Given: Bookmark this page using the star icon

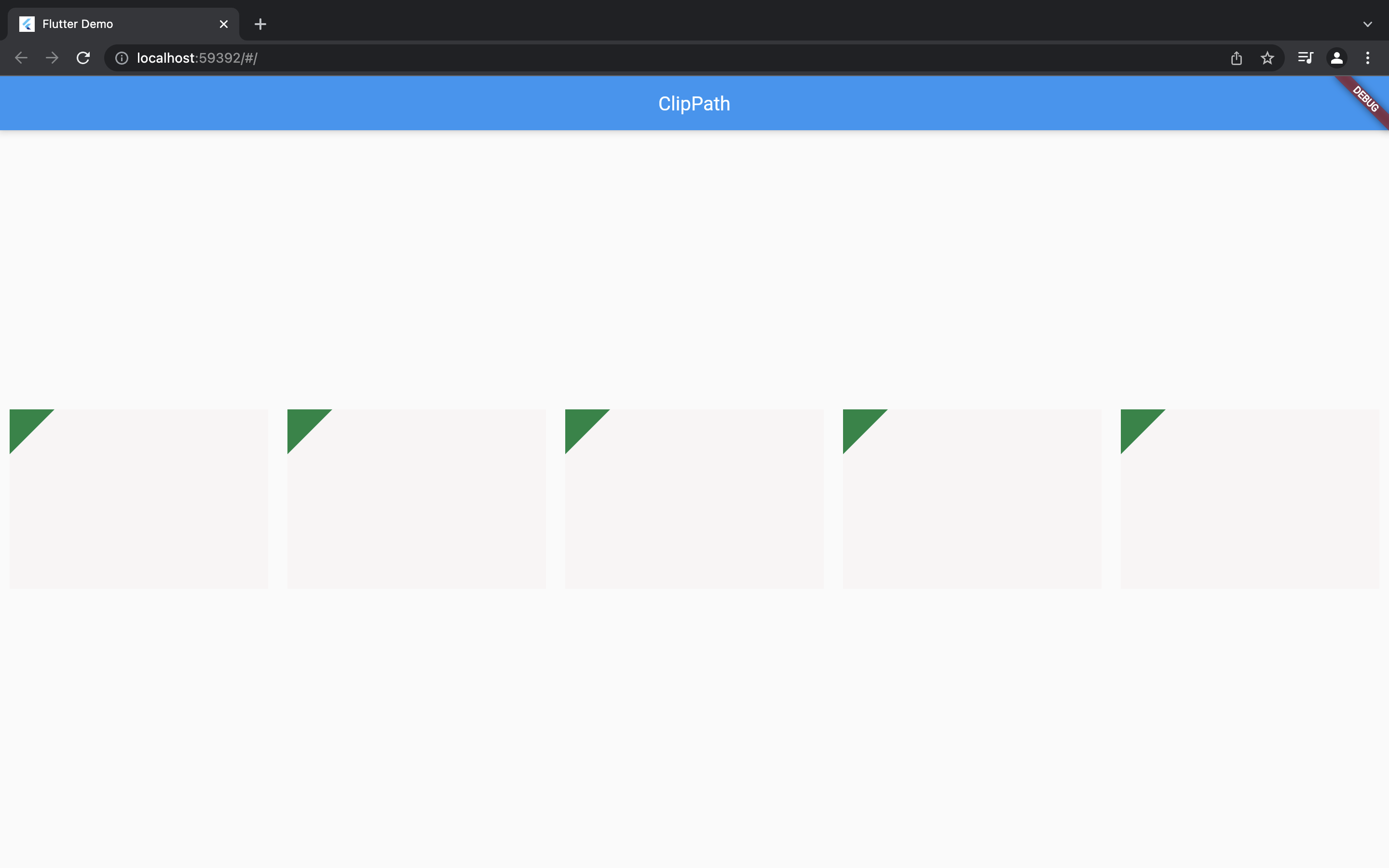Looking at the screenshot, I should (1267, 57).
